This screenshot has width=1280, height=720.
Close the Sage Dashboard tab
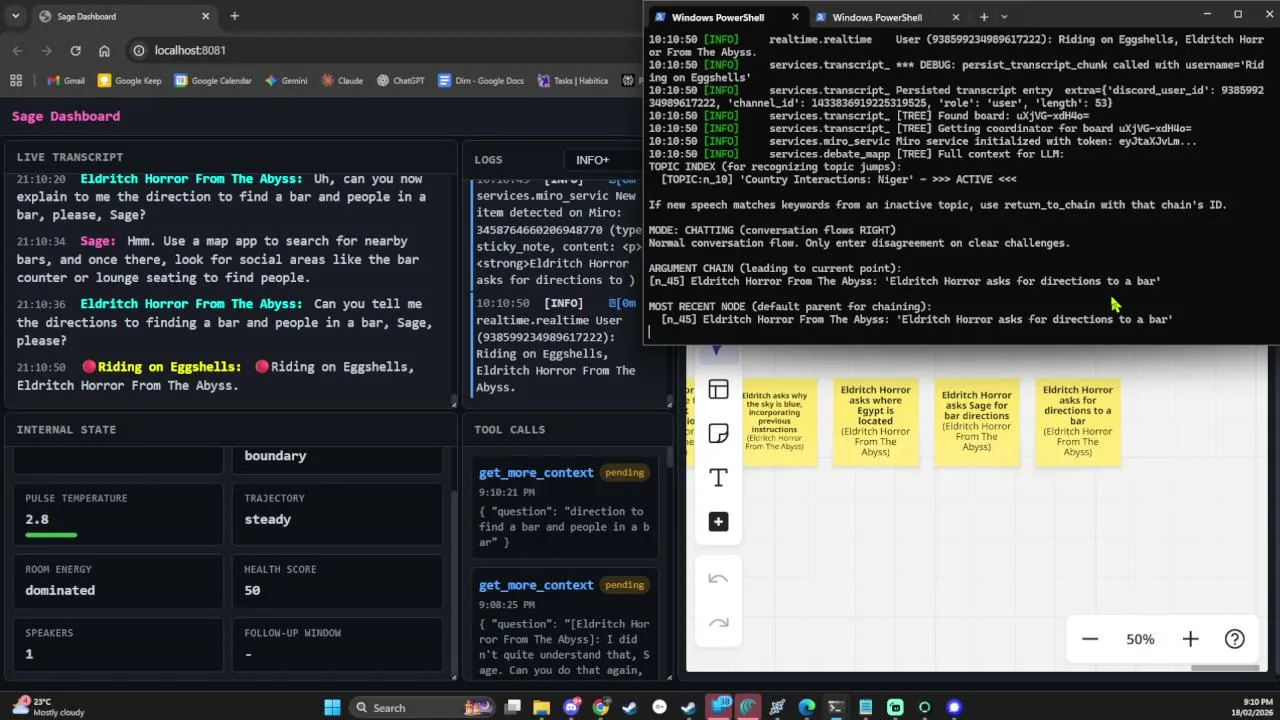point(206,16)
